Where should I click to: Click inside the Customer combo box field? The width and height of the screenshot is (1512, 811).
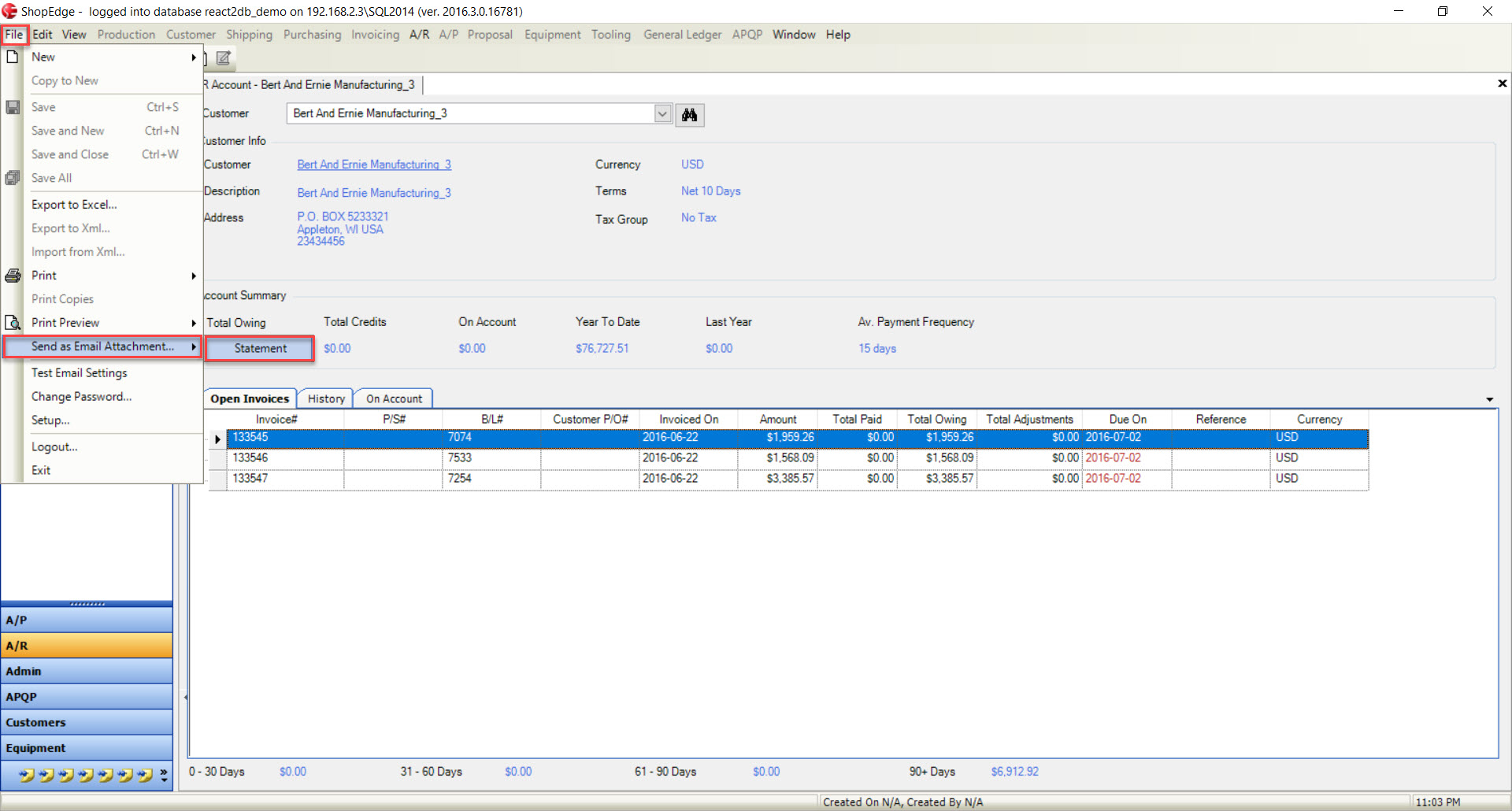pos(471,113)
